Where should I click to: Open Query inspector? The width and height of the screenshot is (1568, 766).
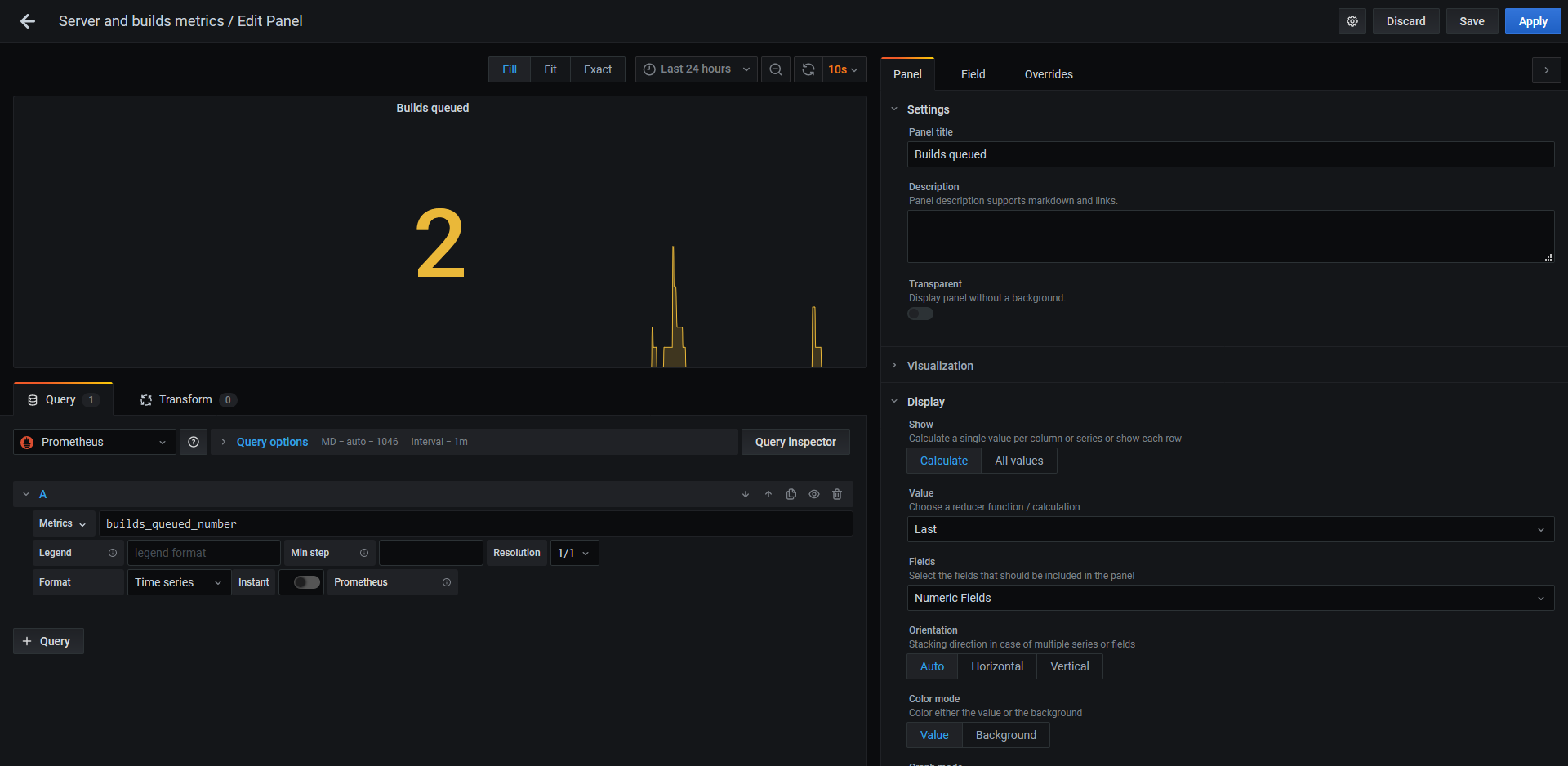coord(795,442)
